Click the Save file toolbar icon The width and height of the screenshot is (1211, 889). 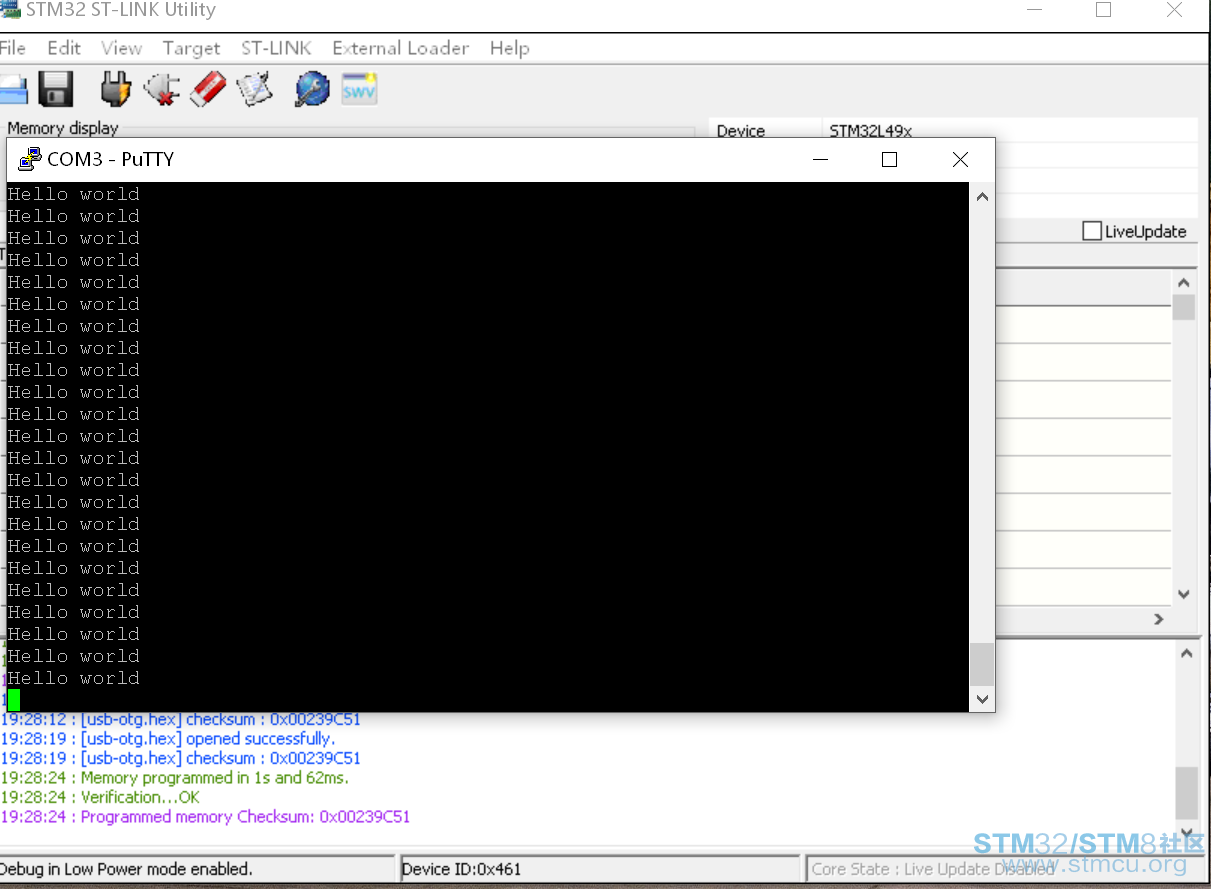pos(56,90)
